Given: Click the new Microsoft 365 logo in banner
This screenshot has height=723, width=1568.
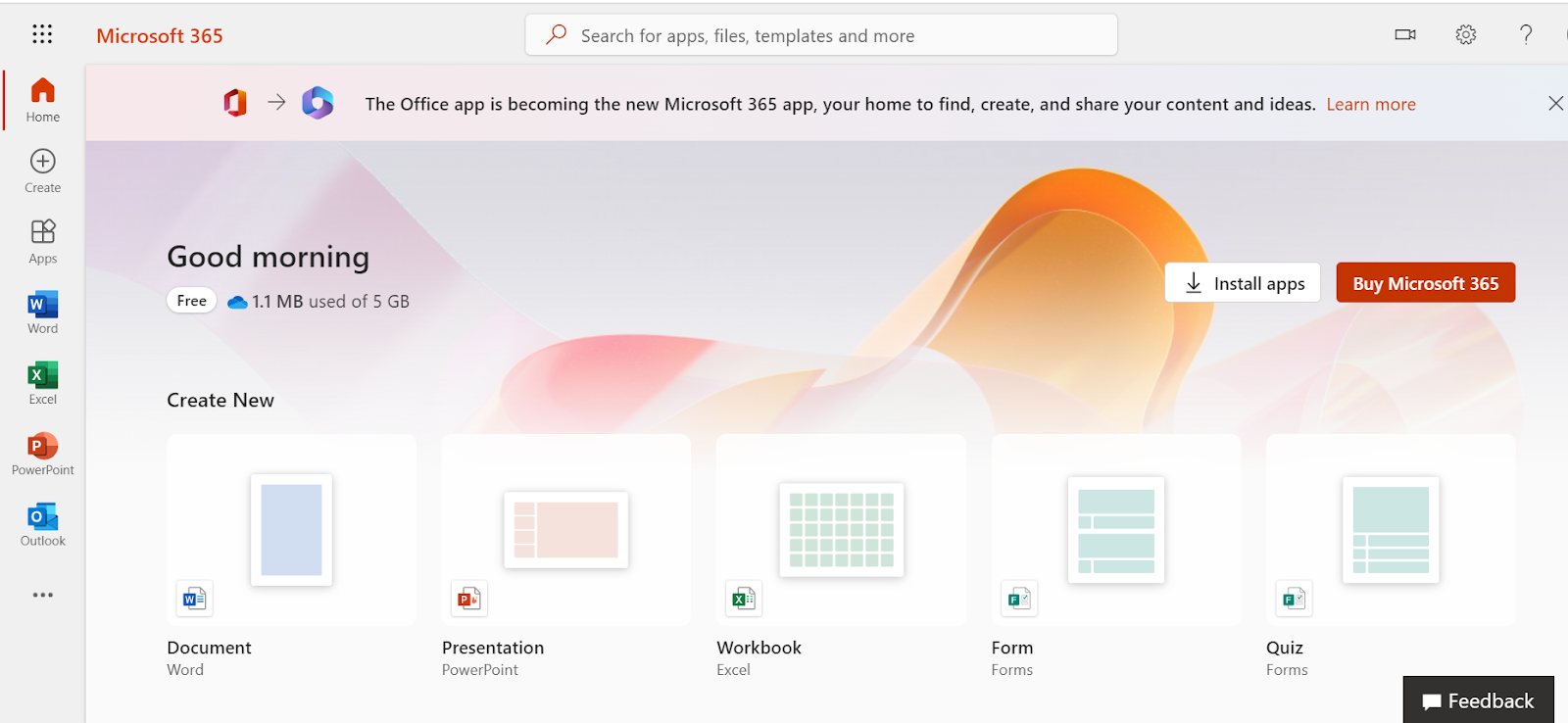Looking at the screenshot, I should coord(318,102).
